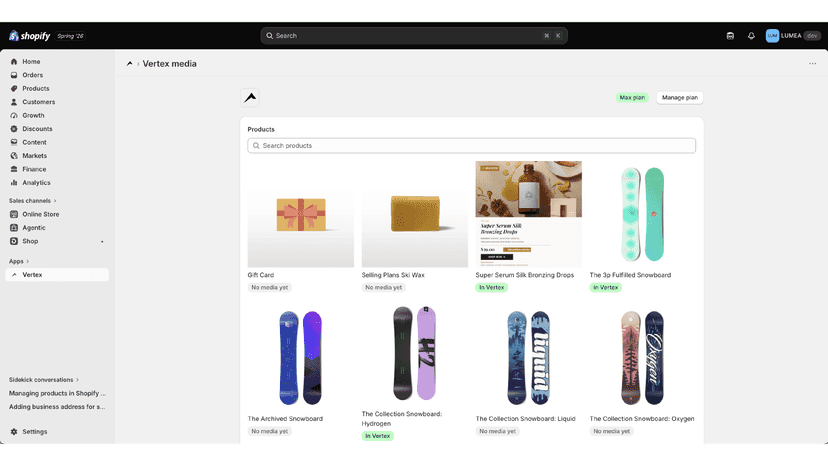Open 'Adding business address' conversation
Image resolution: width=828 pixels, height=466 pixels.
(57, 407)
